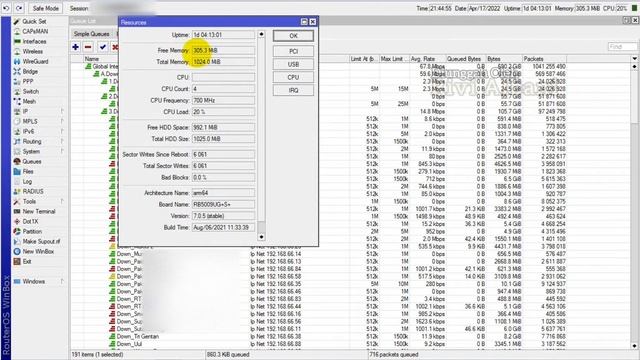Viewport: 640px width, 360px height.
Task: Expand Routing submenu
Action: pos(62,141)
